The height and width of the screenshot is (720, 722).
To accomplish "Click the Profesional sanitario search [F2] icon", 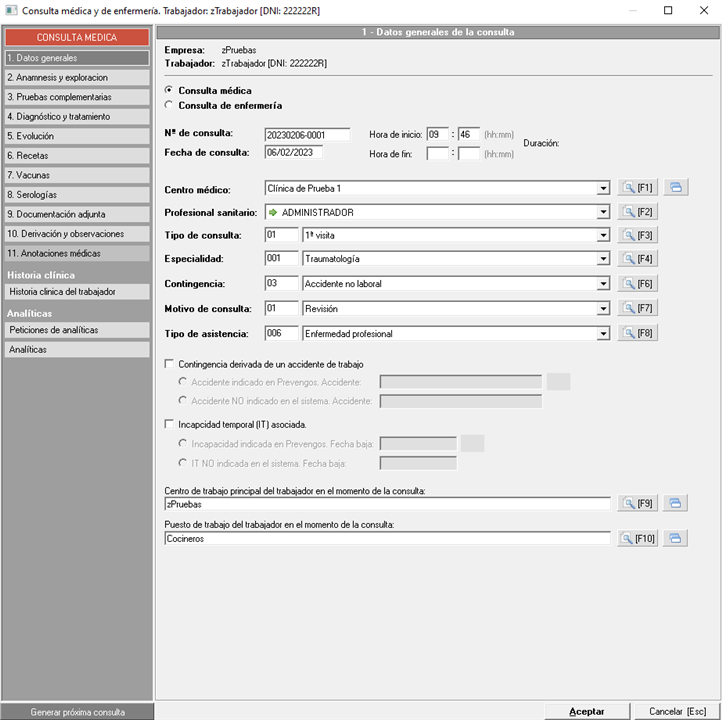I will (x=636, y=212).
